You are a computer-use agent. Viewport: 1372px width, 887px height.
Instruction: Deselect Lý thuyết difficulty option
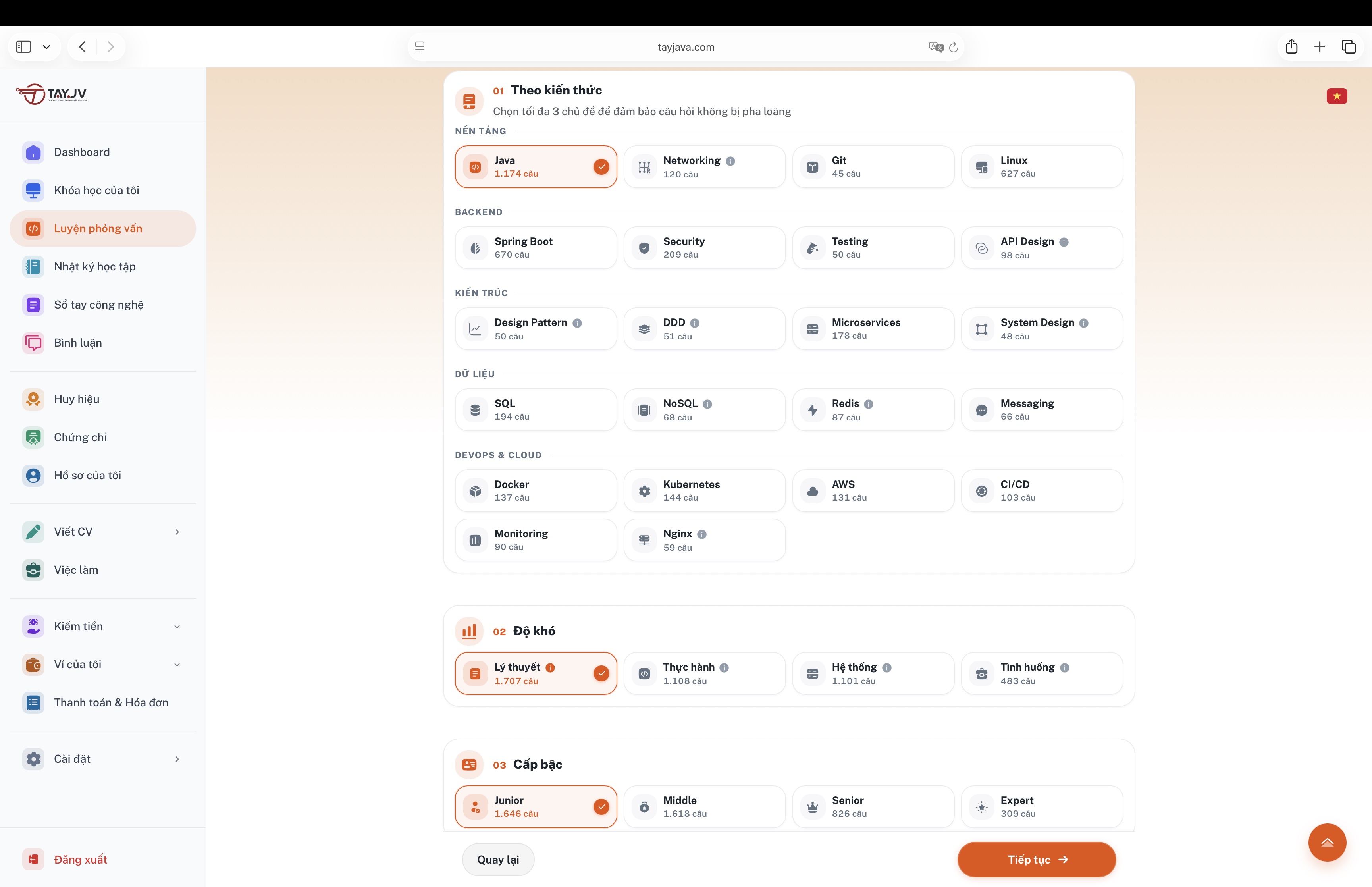[536, 673]
